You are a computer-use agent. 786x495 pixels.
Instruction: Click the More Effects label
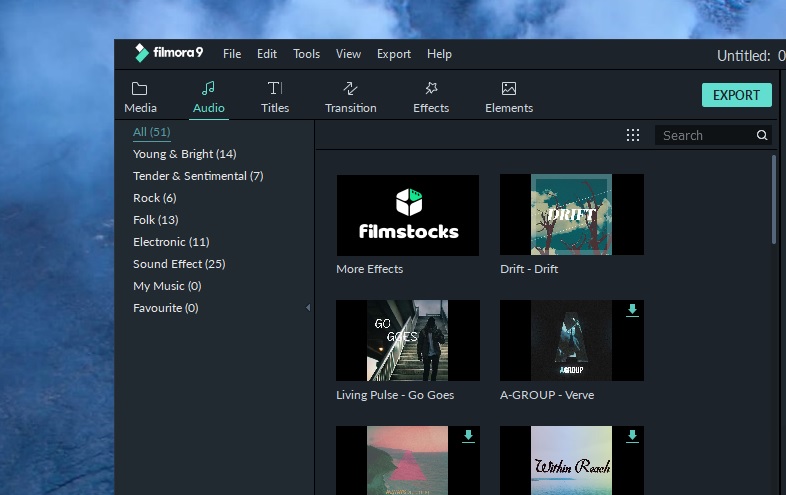pyautogui.click(x=369, y=269)
